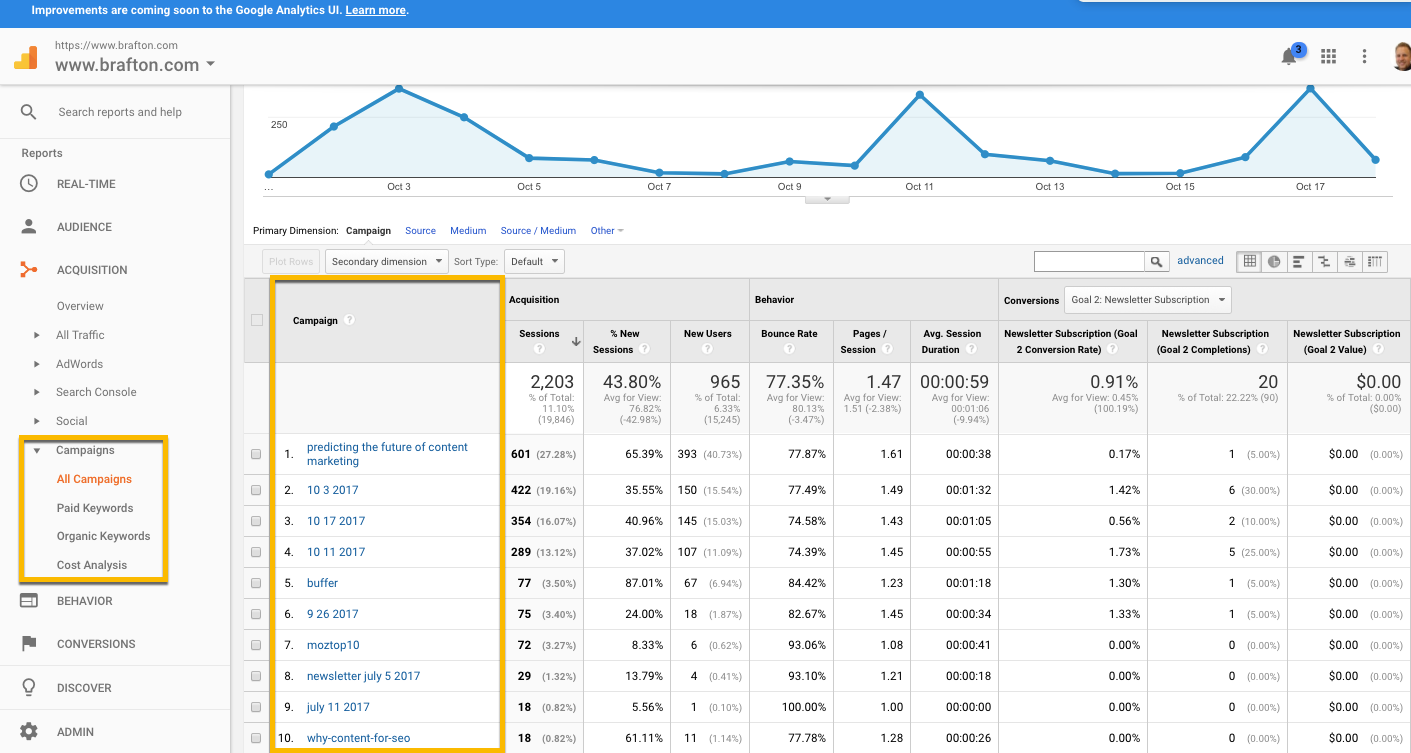Select the data table view icon
The width and height of the screenshot is (1411, 753).
pos(1249,262)
